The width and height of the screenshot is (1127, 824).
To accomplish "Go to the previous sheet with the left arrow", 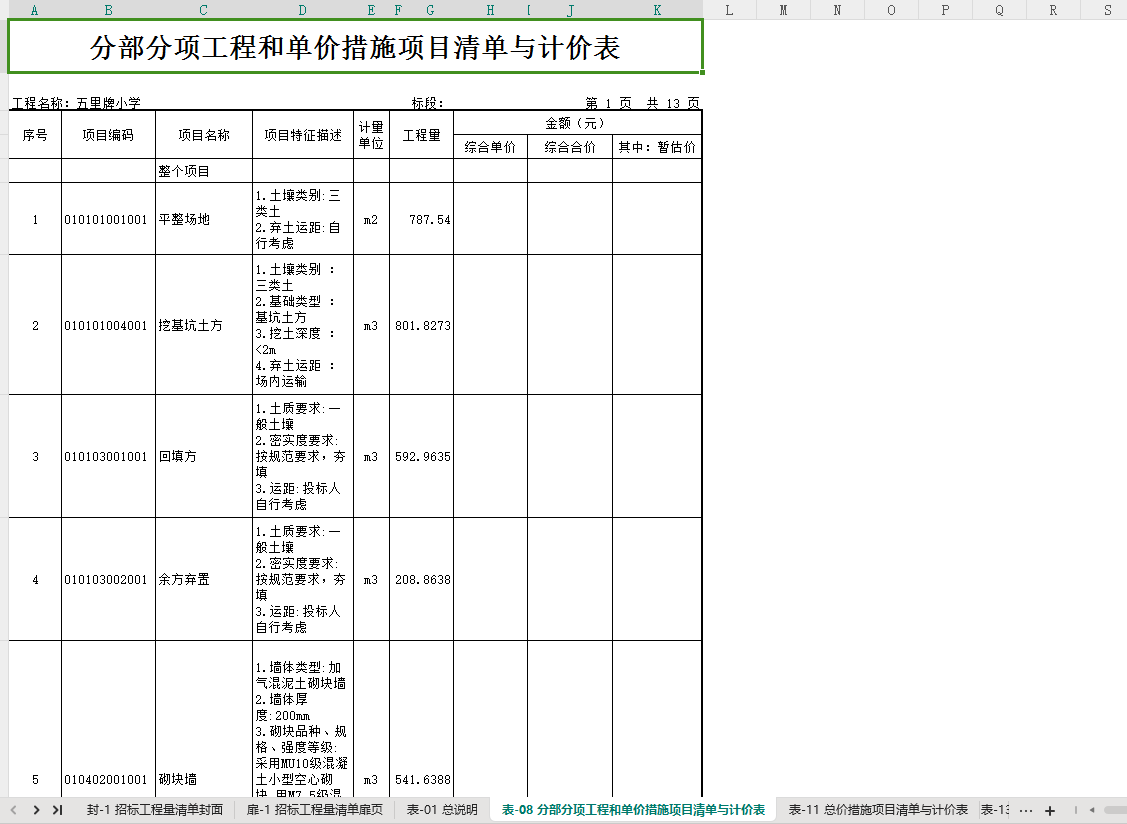I will coord(13,810).
